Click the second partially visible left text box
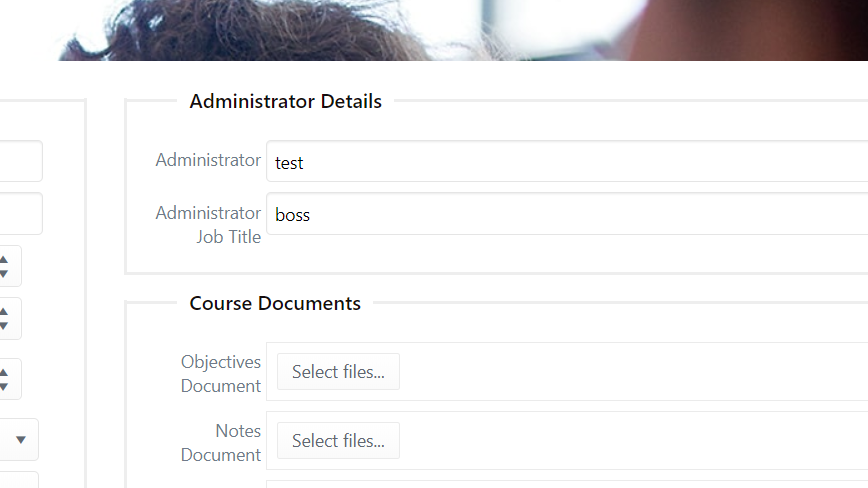Image resolution: width=868 pixels, height=488 pixels. click(20, 213)
